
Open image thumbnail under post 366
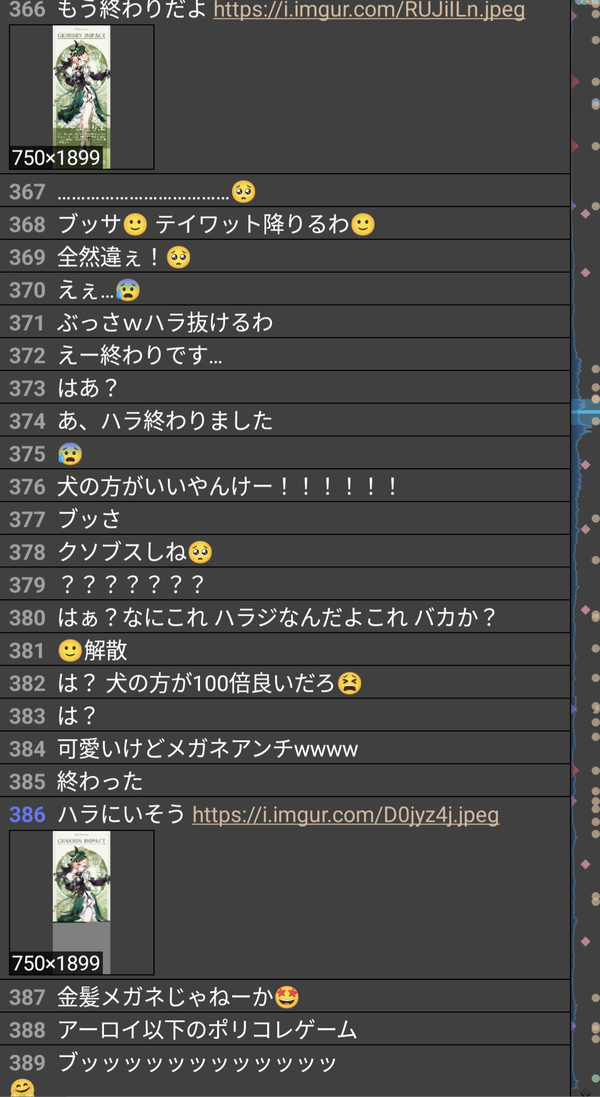coord(82,97)
